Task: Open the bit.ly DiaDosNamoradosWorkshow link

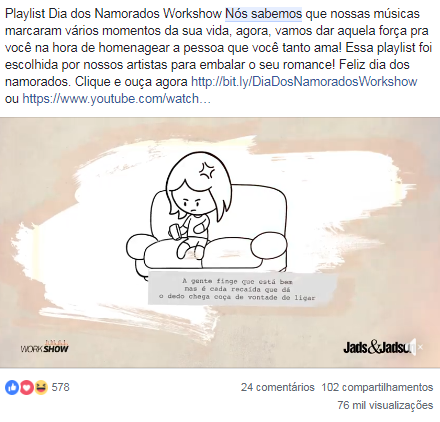Action: [x=304, y=81]
